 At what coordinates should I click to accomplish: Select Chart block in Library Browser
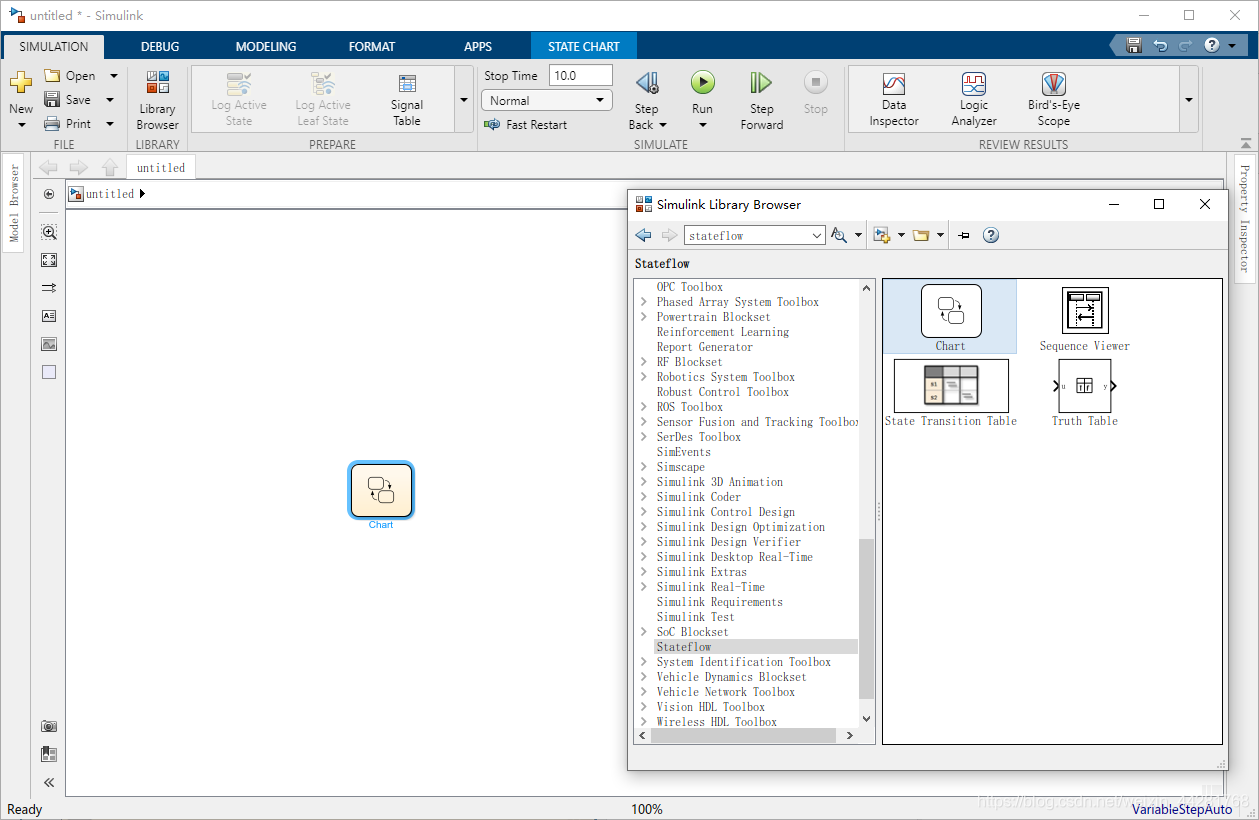point(950,316)
